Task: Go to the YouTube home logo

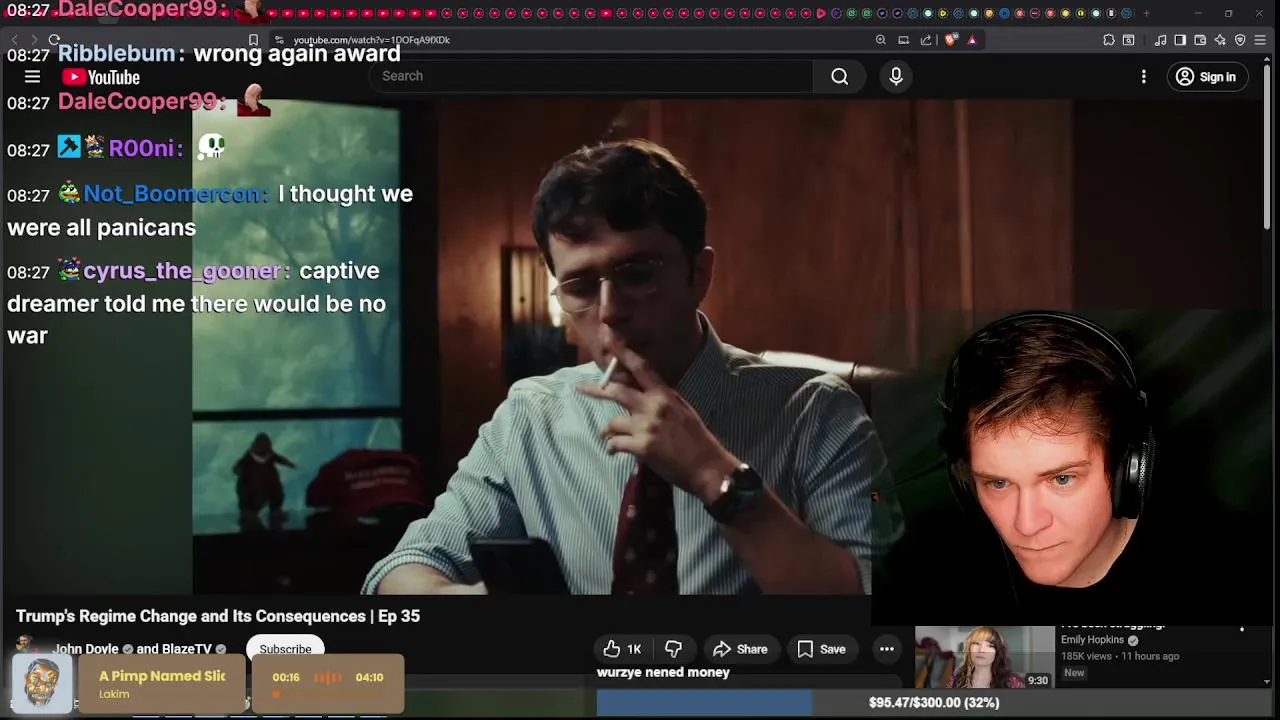Action: tap(101, 77)
